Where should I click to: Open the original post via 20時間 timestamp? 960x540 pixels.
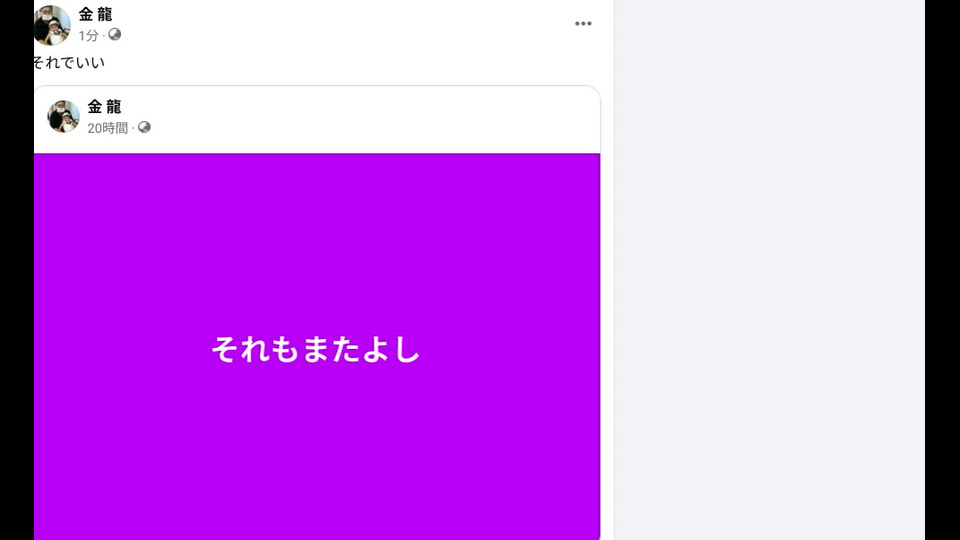tap(107, 128)
